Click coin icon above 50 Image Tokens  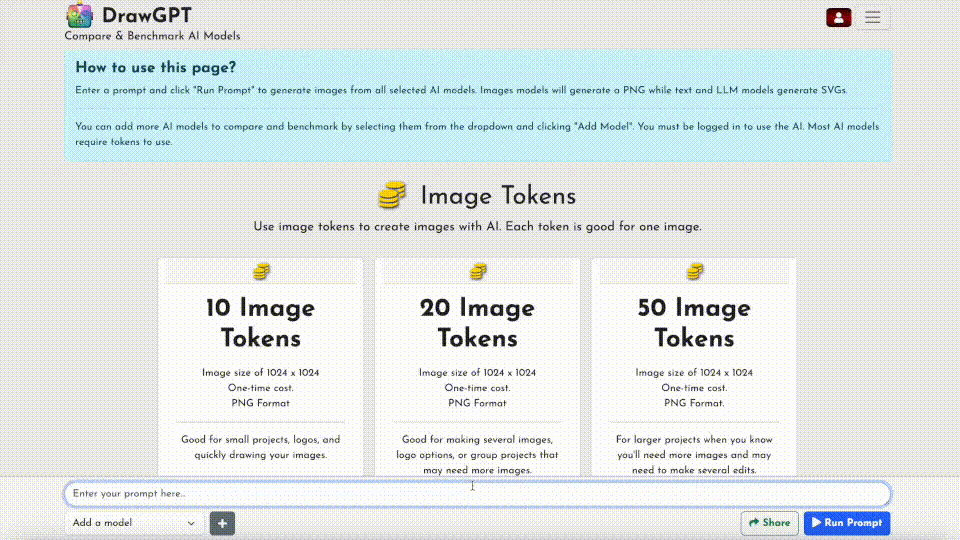694,272
